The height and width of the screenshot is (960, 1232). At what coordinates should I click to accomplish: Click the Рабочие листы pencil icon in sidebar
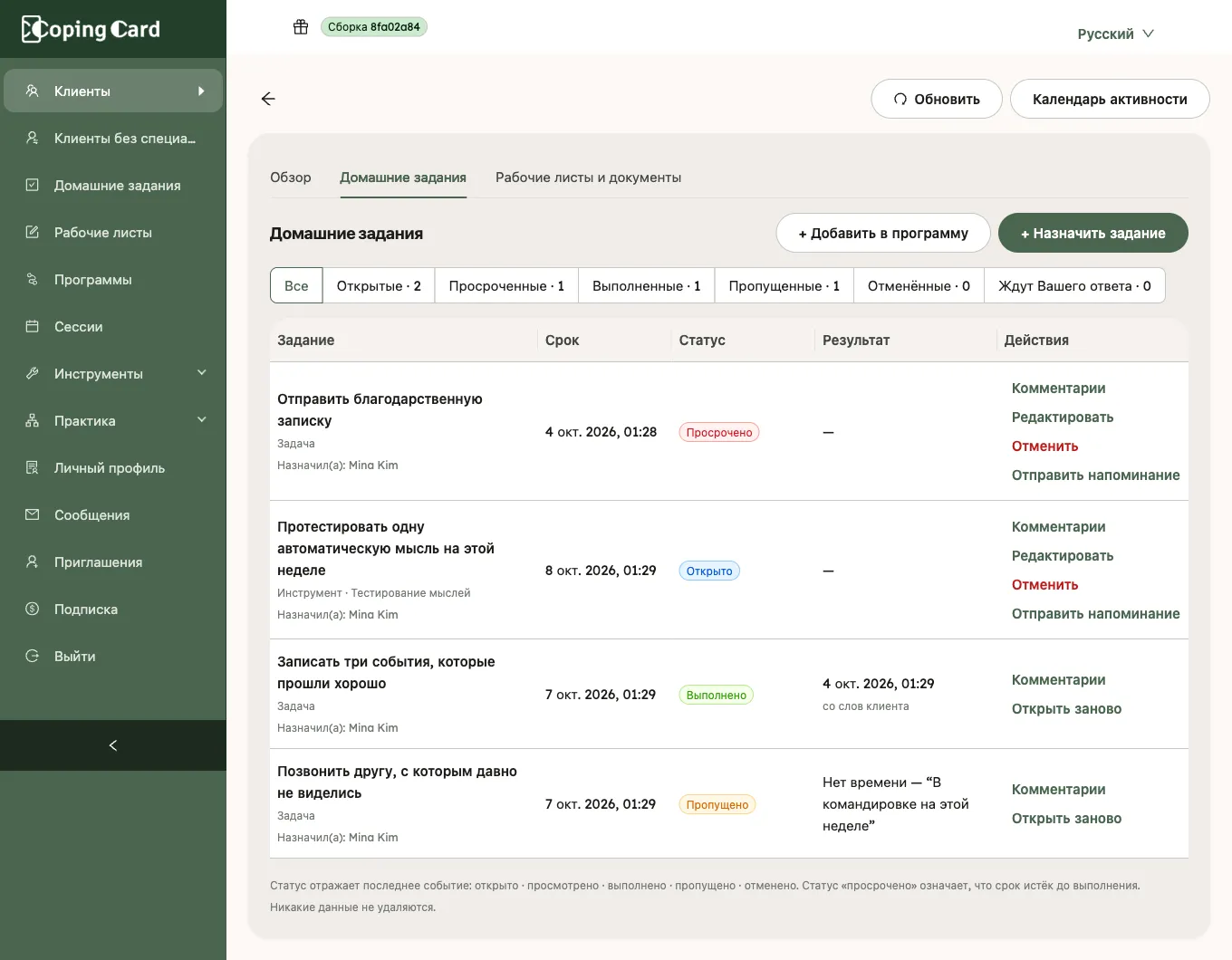pyautogui.click(x=33, y=232)
